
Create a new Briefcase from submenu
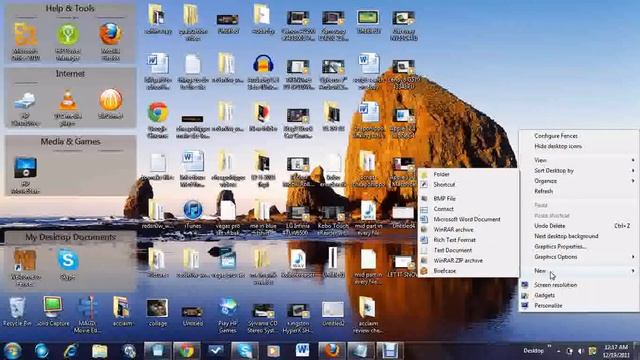(468, 271)
